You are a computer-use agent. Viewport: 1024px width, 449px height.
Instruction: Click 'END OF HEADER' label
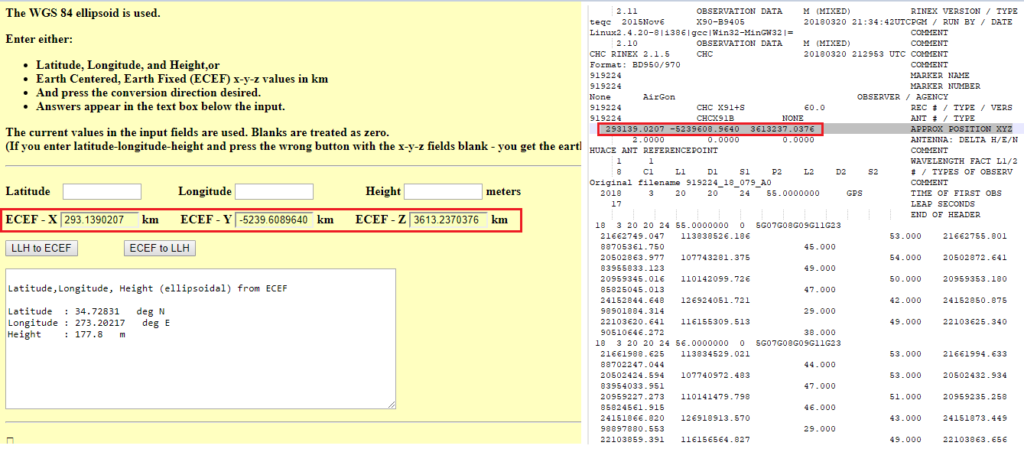click(945, 214)
